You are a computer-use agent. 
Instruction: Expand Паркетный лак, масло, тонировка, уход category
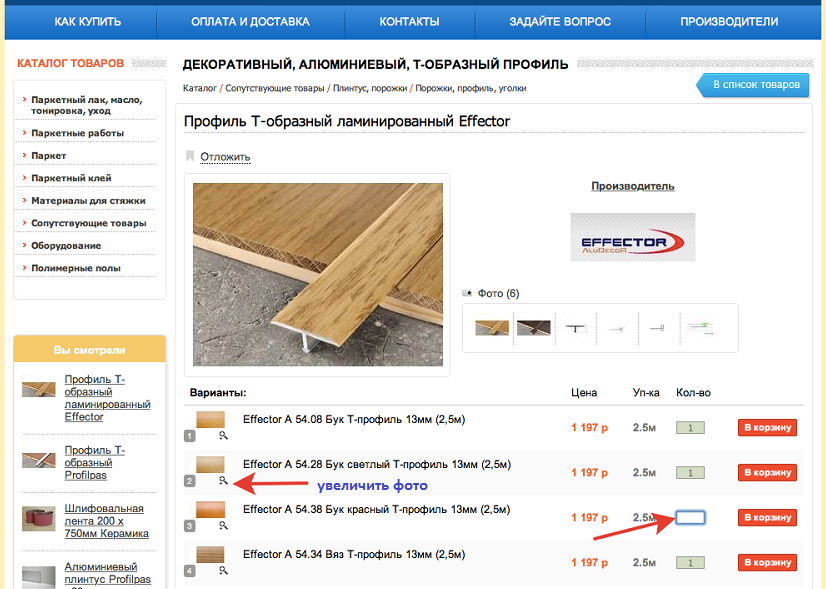pos(86,105)
